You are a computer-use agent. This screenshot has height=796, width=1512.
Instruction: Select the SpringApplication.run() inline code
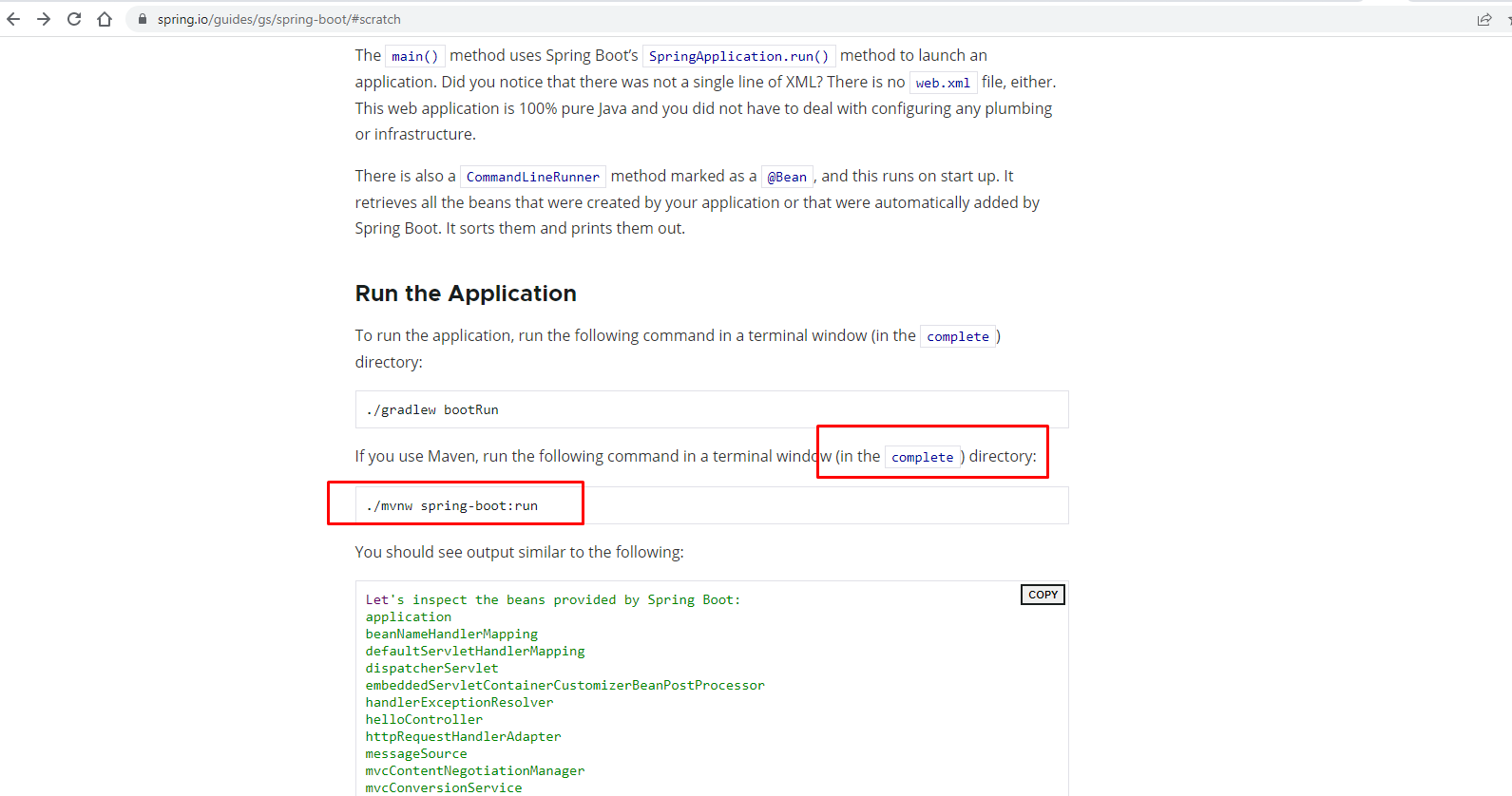739,56
